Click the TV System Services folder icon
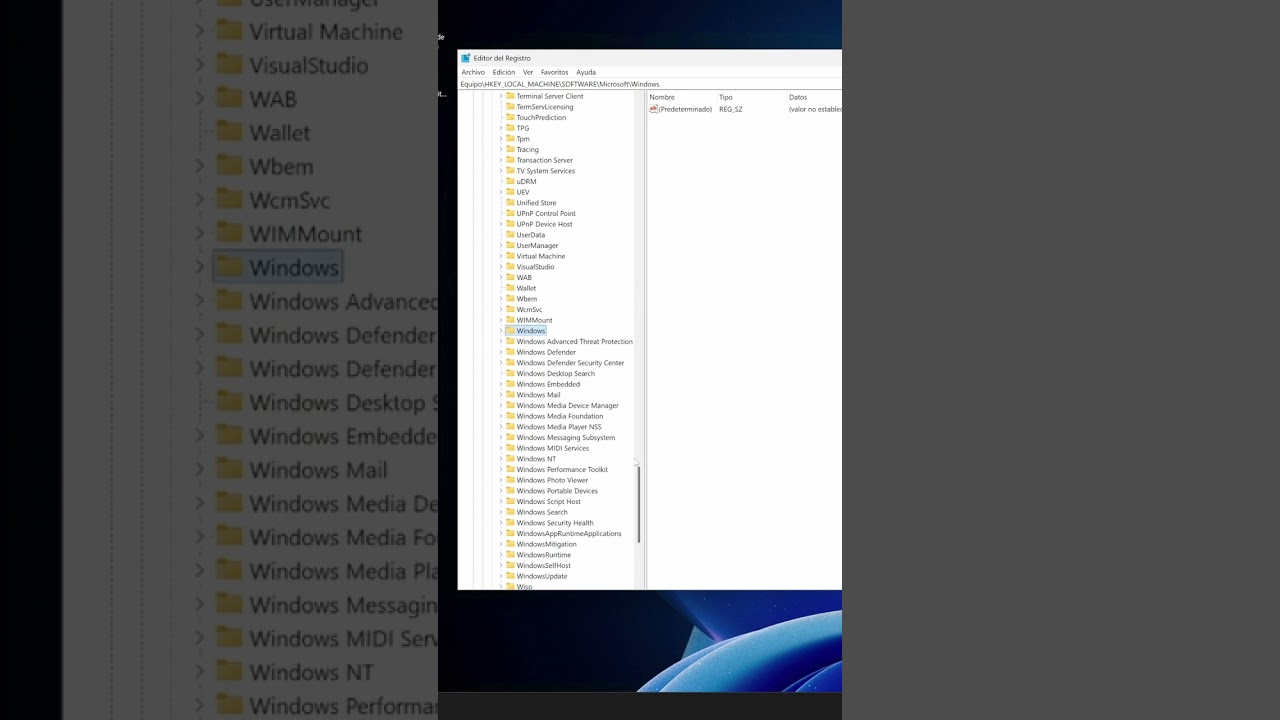Image resolution: width=1280 pixels, height=720 pixels. click(x=510, y=171)
